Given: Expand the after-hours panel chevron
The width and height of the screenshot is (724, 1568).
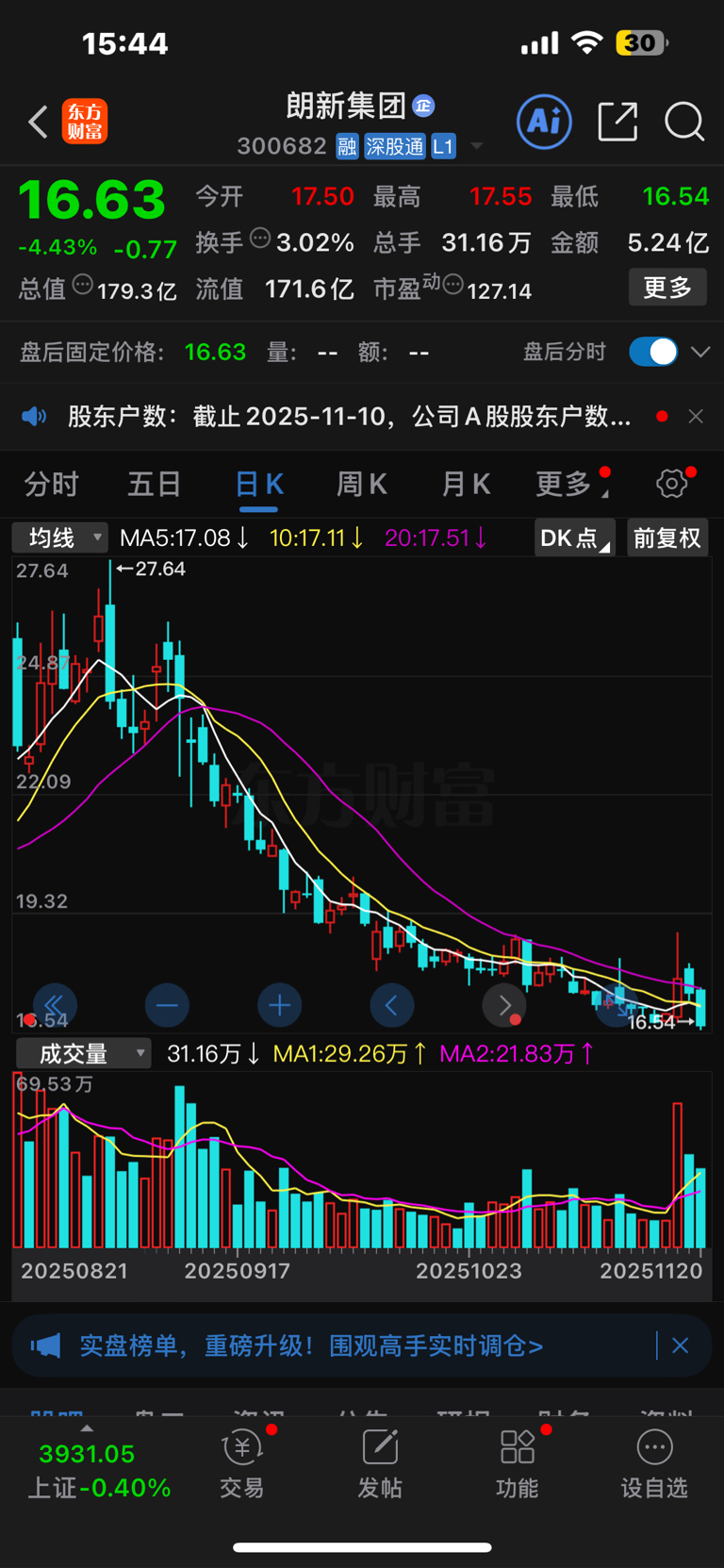Looking at the screenshot, I should click(x=700, y=352).
